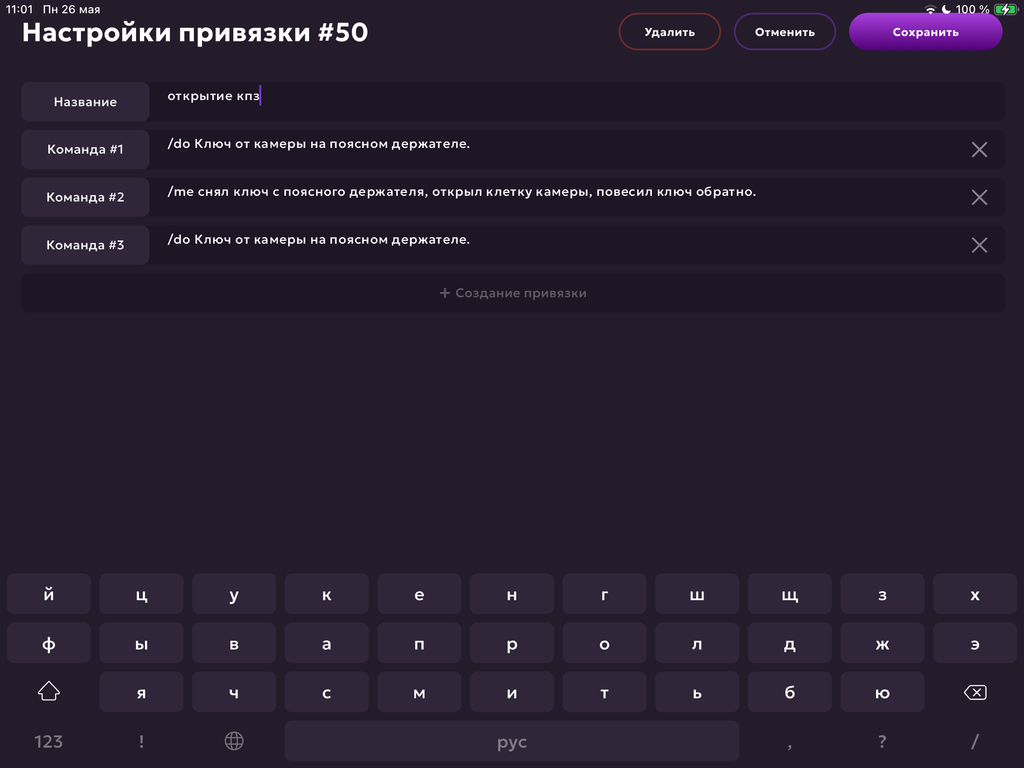1024x768 pixels.
Task: Tap the у key
Action: point(234,594)
